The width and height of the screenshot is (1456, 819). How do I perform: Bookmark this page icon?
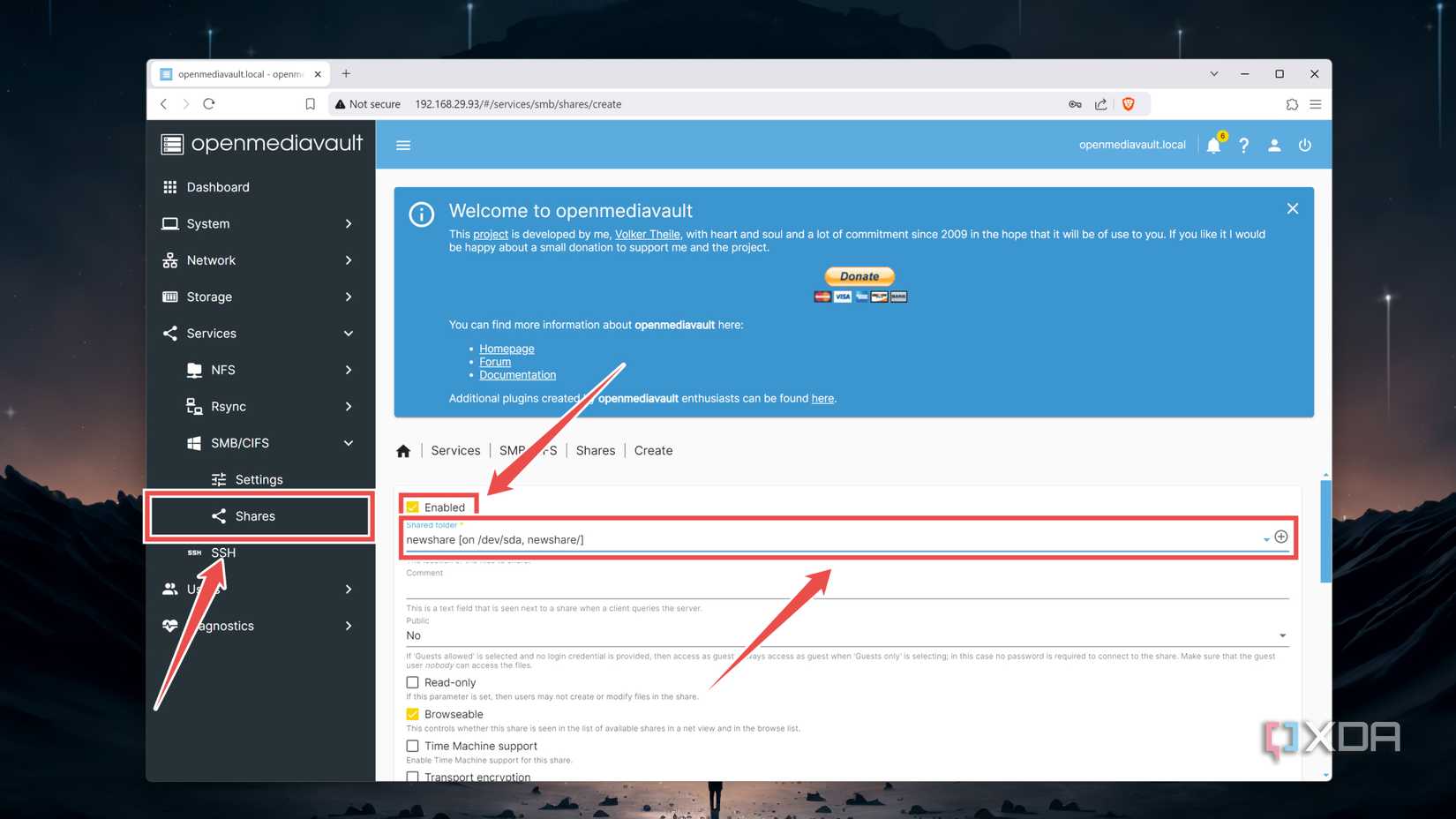point(310,104)
